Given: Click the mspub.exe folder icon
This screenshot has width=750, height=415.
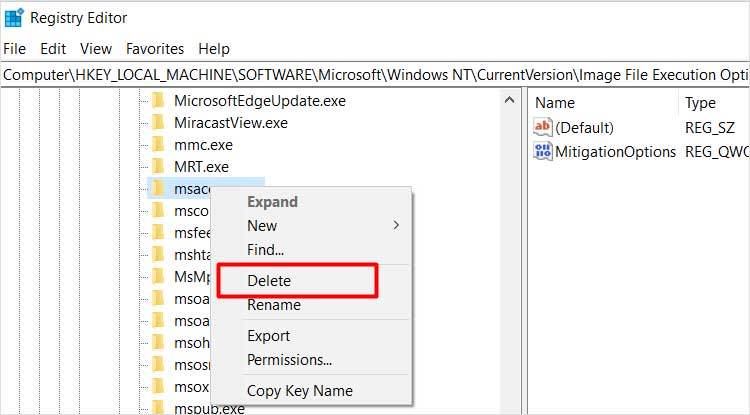Looking at the screenshot, I should (x=158, y=408).
